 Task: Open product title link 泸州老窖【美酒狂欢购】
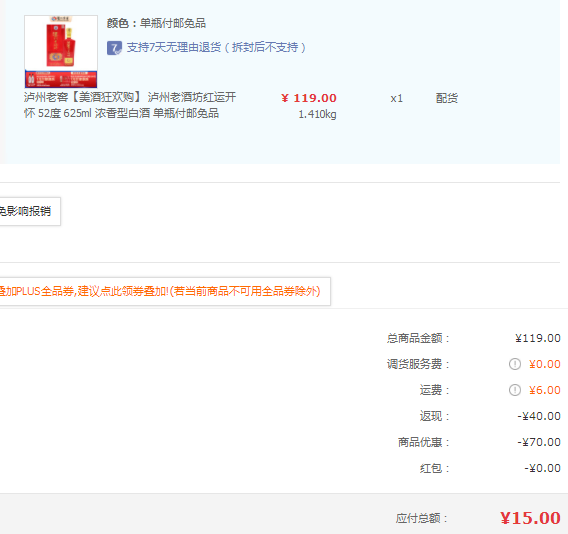(x=130, y=105)
